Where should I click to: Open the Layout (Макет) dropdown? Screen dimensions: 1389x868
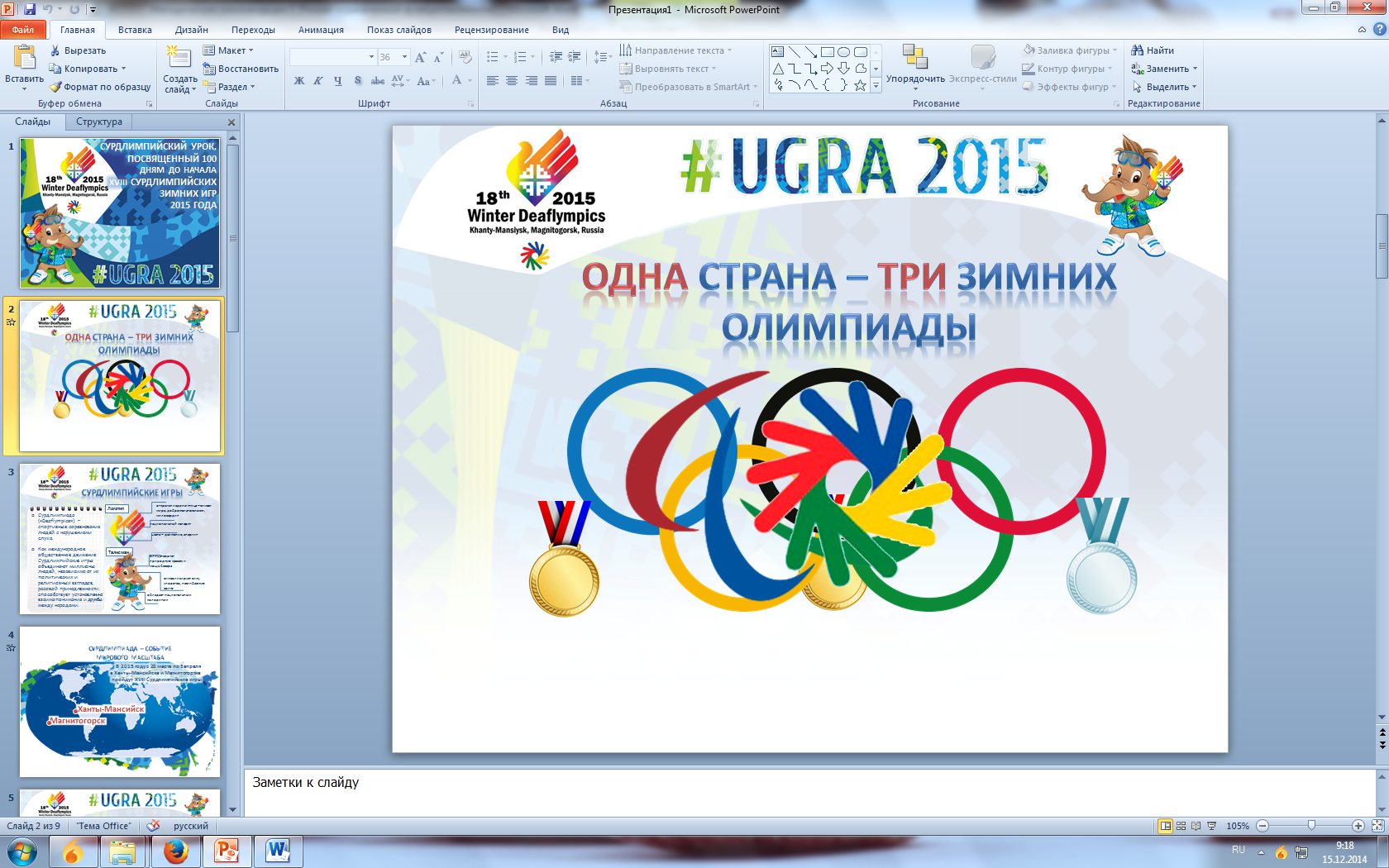(228, 50)
